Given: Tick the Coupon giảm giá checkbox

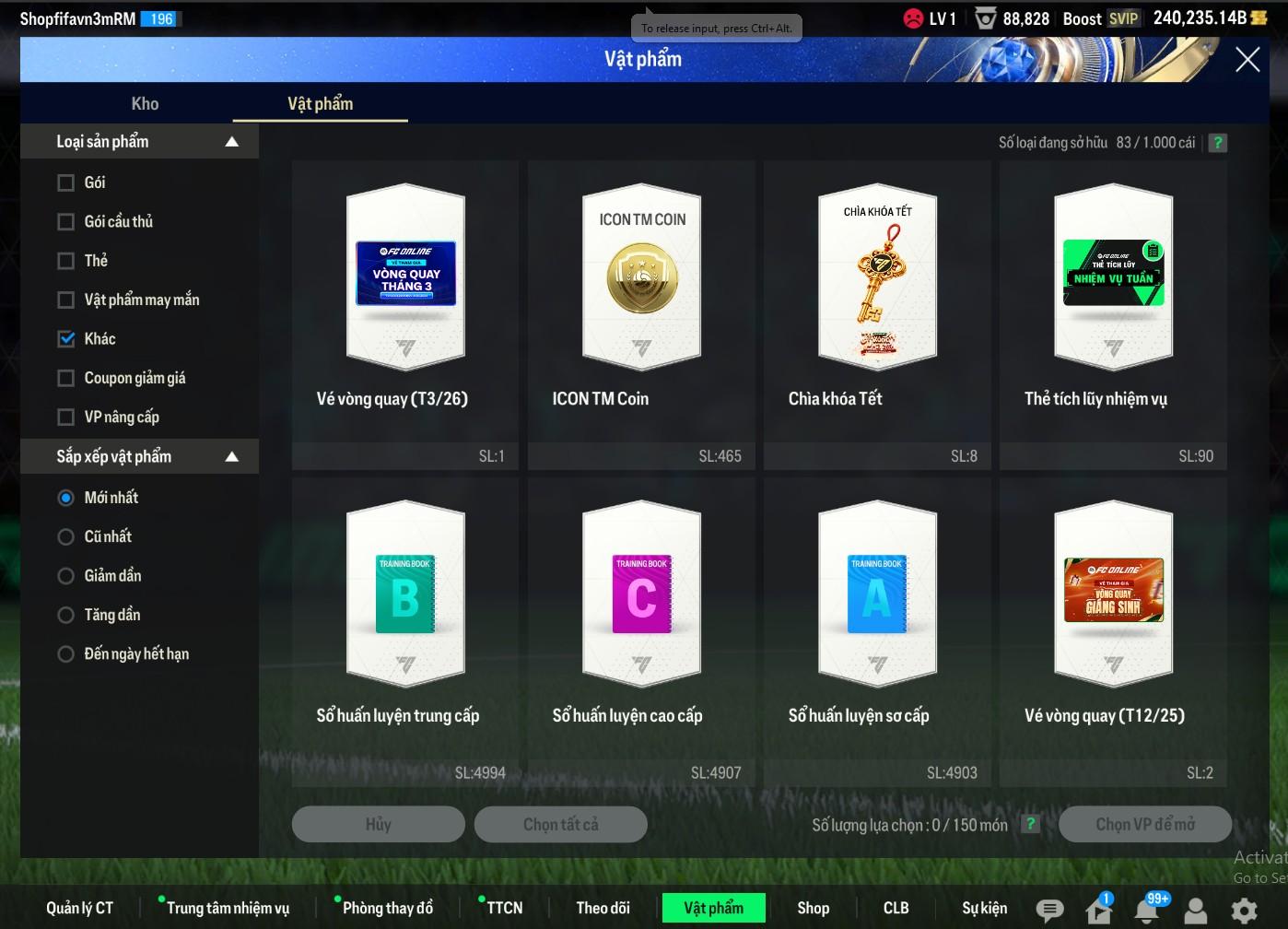Looking at the screenshot, I should point(66,378).
